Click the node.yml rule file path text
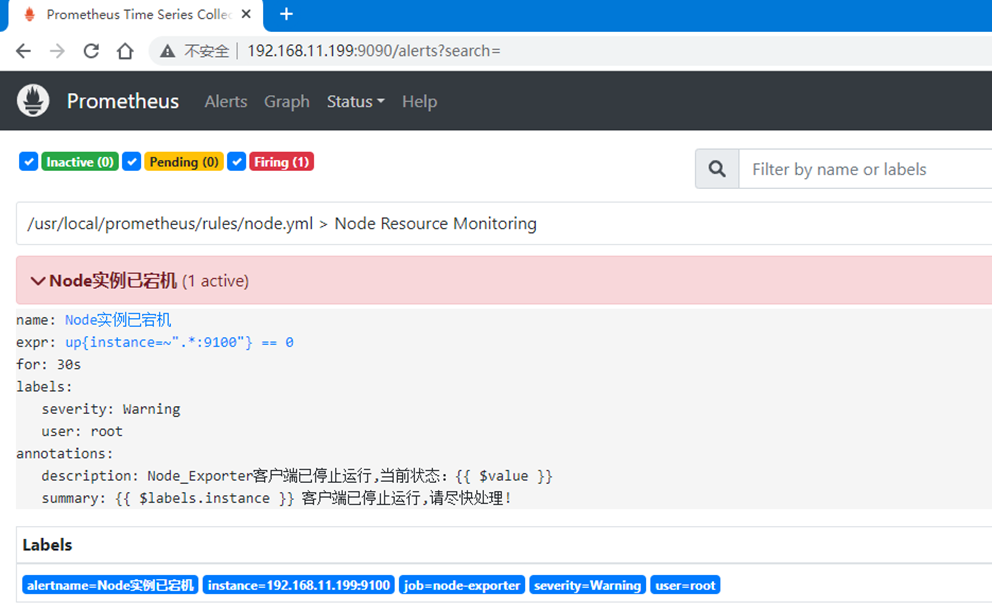This screenshot has width=992, height=610. tap(170, 223)
